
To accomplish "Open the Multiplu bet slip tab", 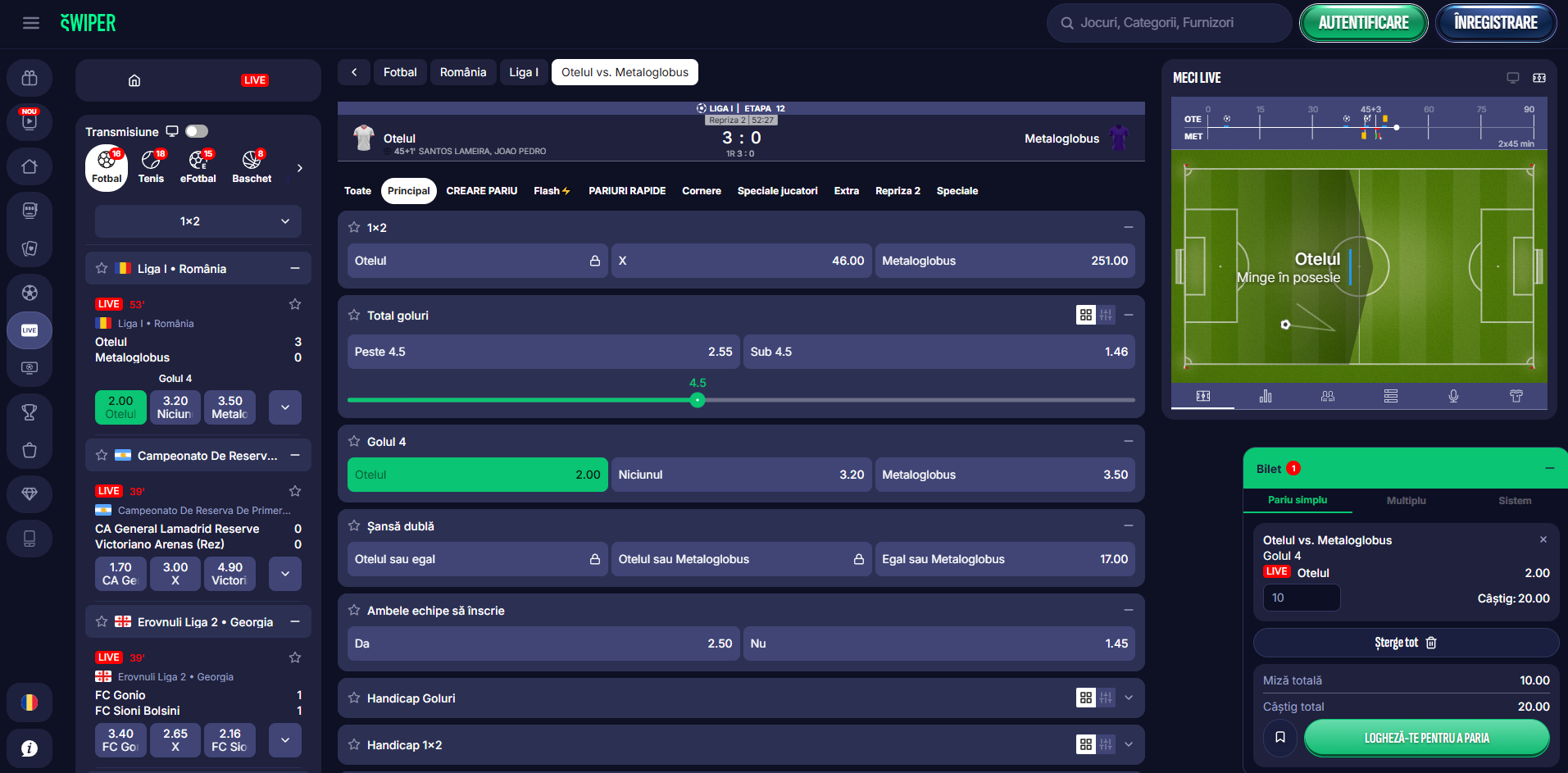I will [x=1406, y=501].
